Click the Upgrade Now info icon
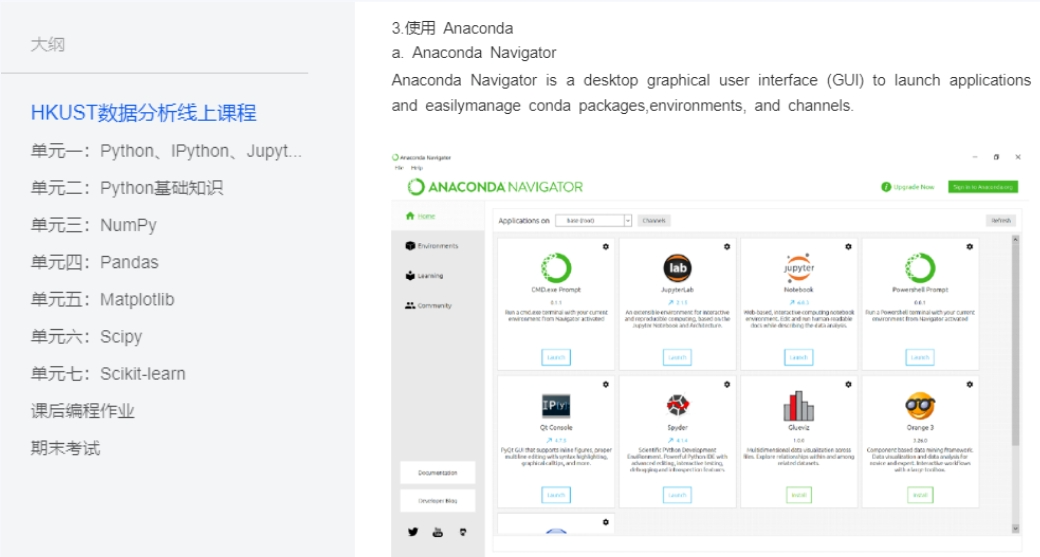1040x557 pixels. coord(885,187)
